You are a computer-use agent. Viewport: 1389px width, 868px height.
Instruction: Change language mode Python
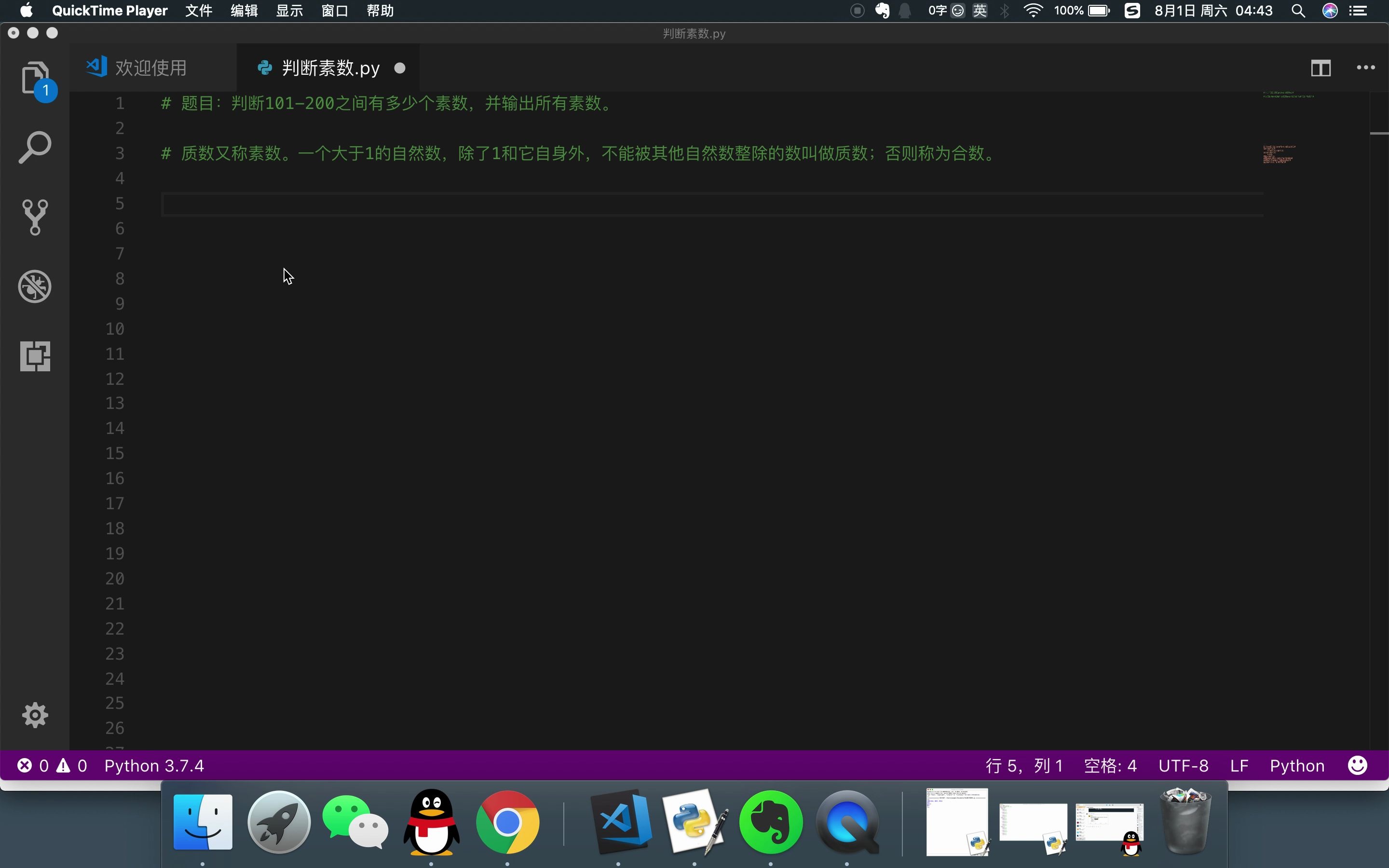point(1297,766)
